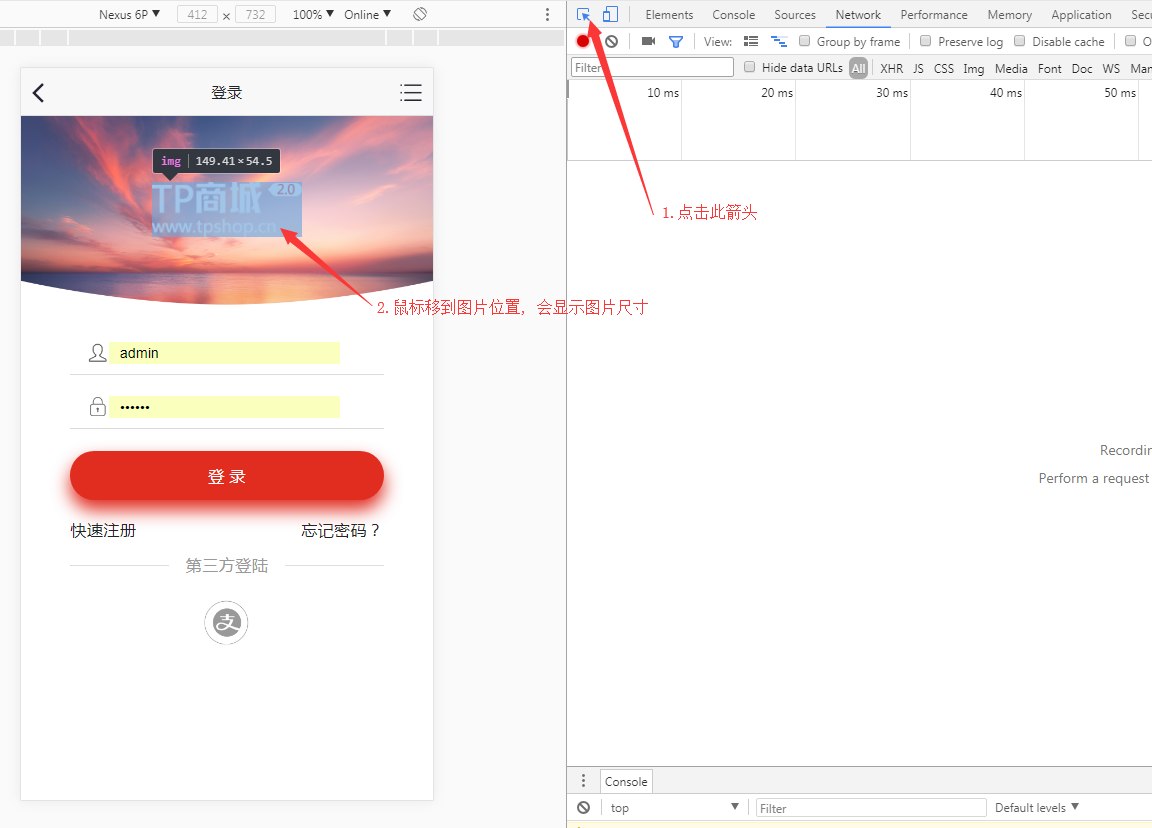Screen dimensions: 1152x828
Task: Switch to the Console tab
Action: coord(733,15)
